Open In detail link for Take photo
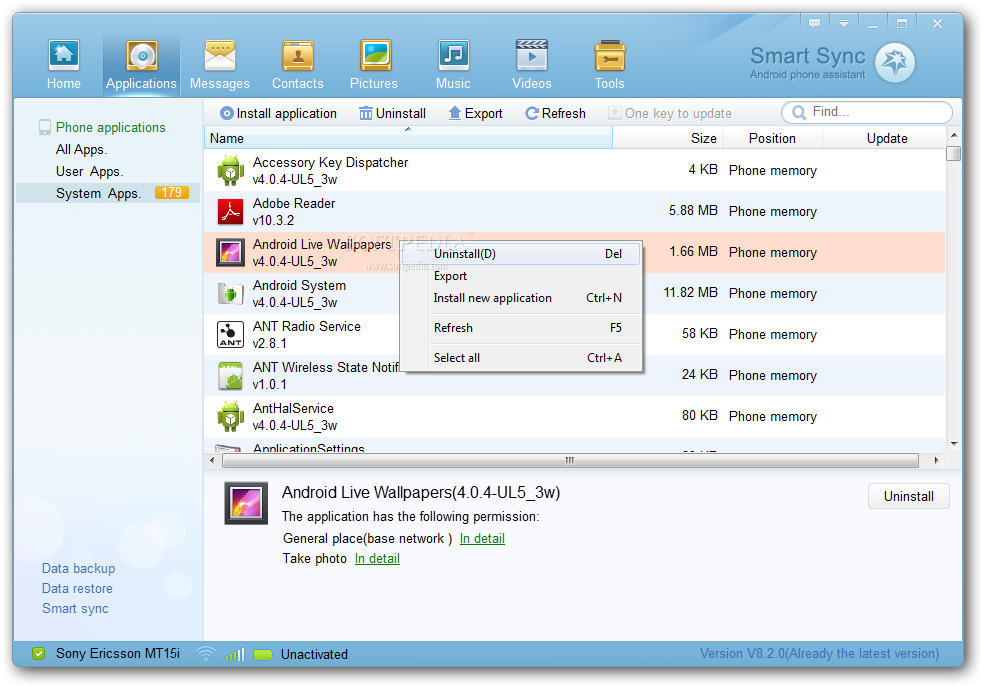The height and width of the screenshot is (687, 984). click(x=377, y=558)
